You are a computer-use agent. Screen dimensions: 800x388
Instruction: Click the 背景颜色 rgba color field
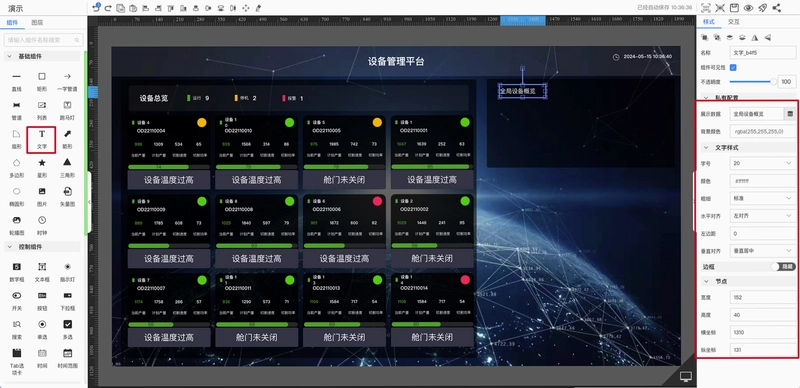point(762,131)
